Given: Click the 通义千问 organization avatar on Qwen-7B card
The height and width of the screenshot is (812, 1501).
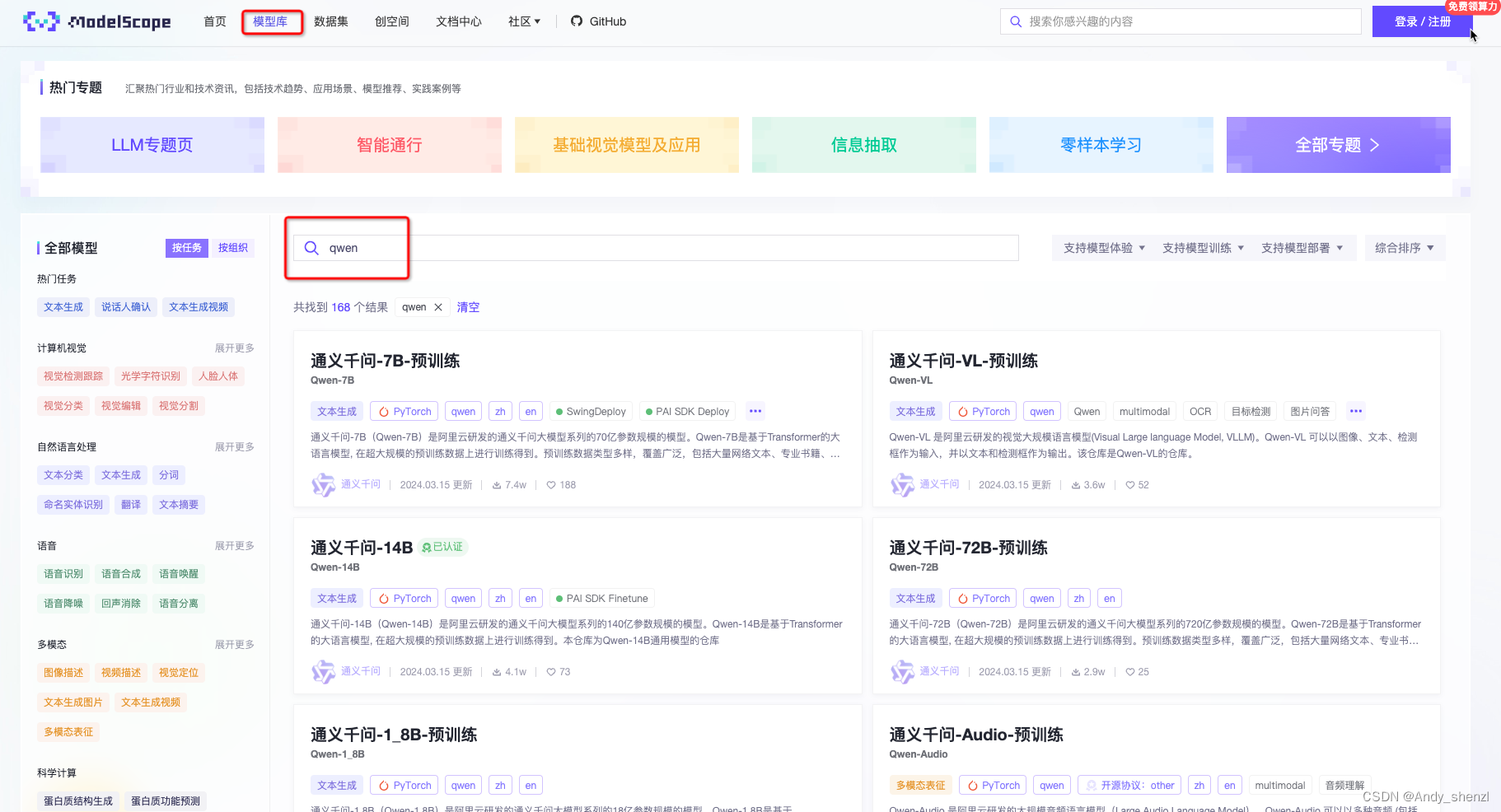Looking at the screenshot, I should pyautogui.click(x=324, y=485).
